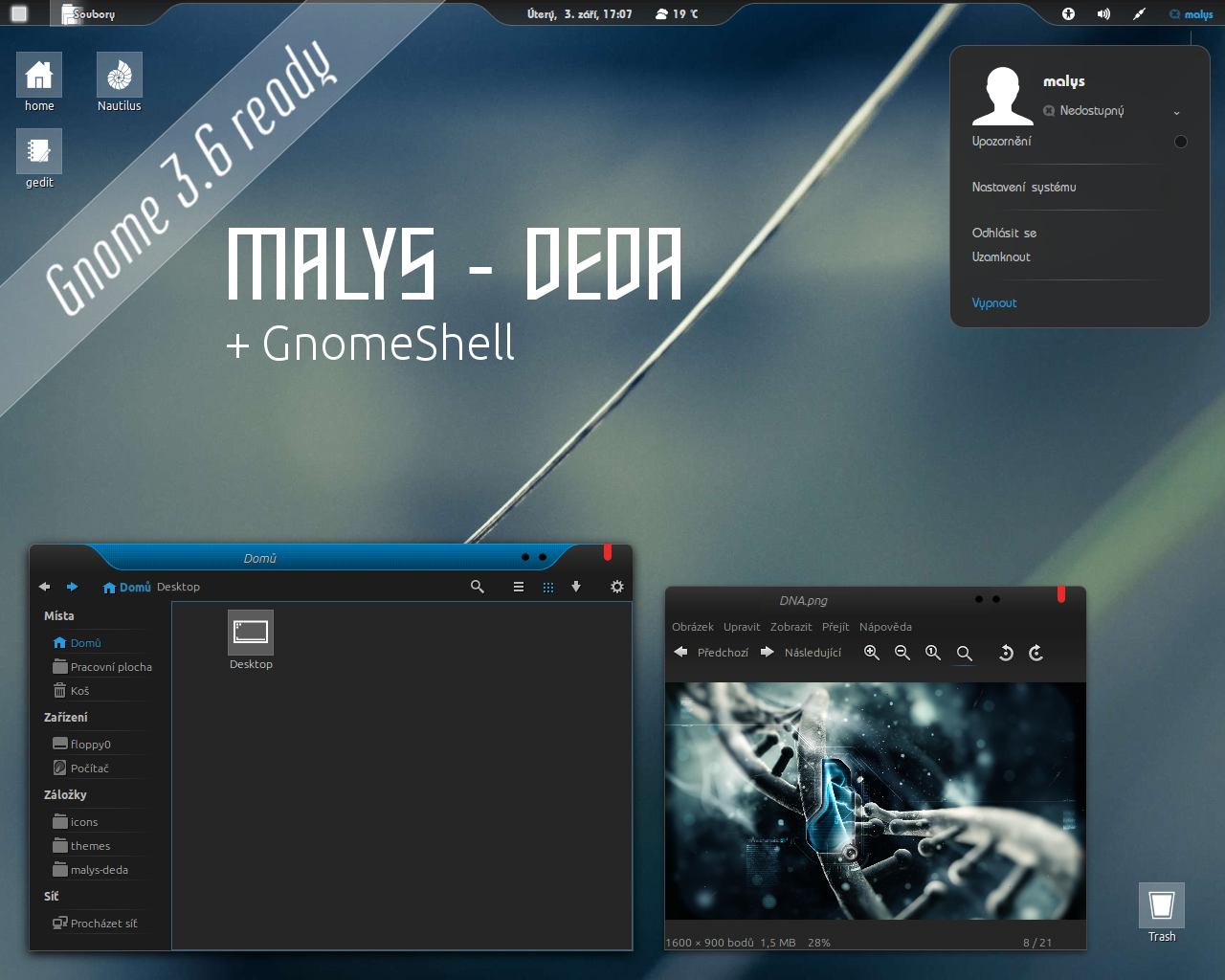Open the accessibility icon in top panel
This screenshot has width=1225, height=980.
click(x=1068, y=13)
